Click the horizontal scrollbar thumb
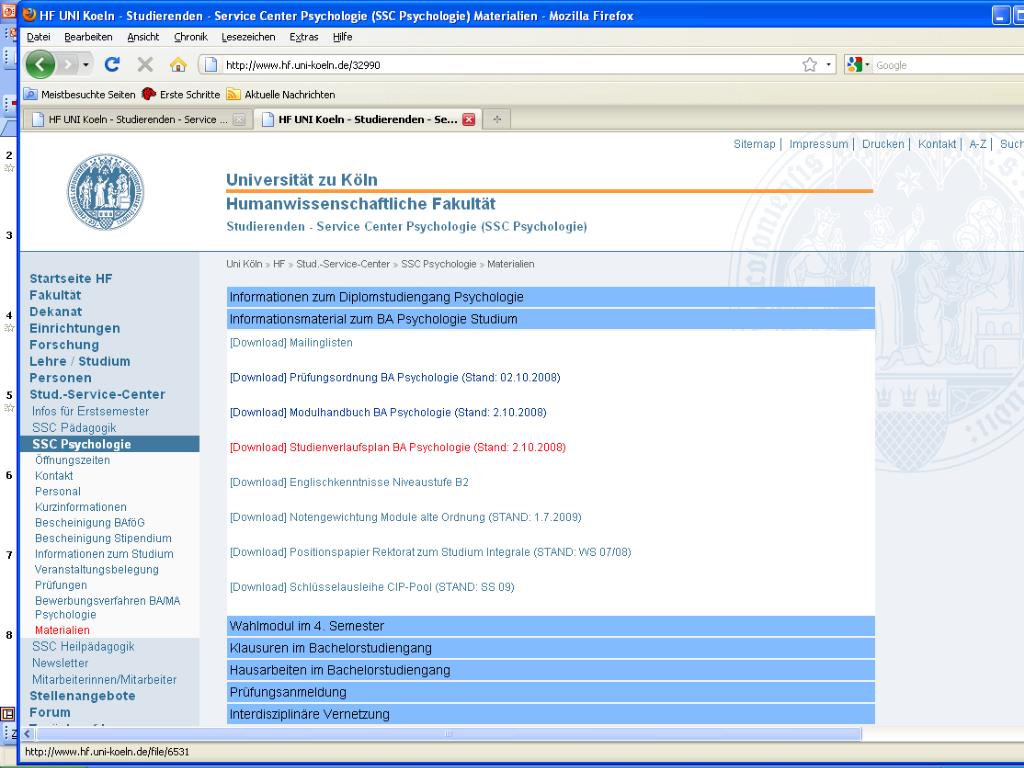 point(448,733)
